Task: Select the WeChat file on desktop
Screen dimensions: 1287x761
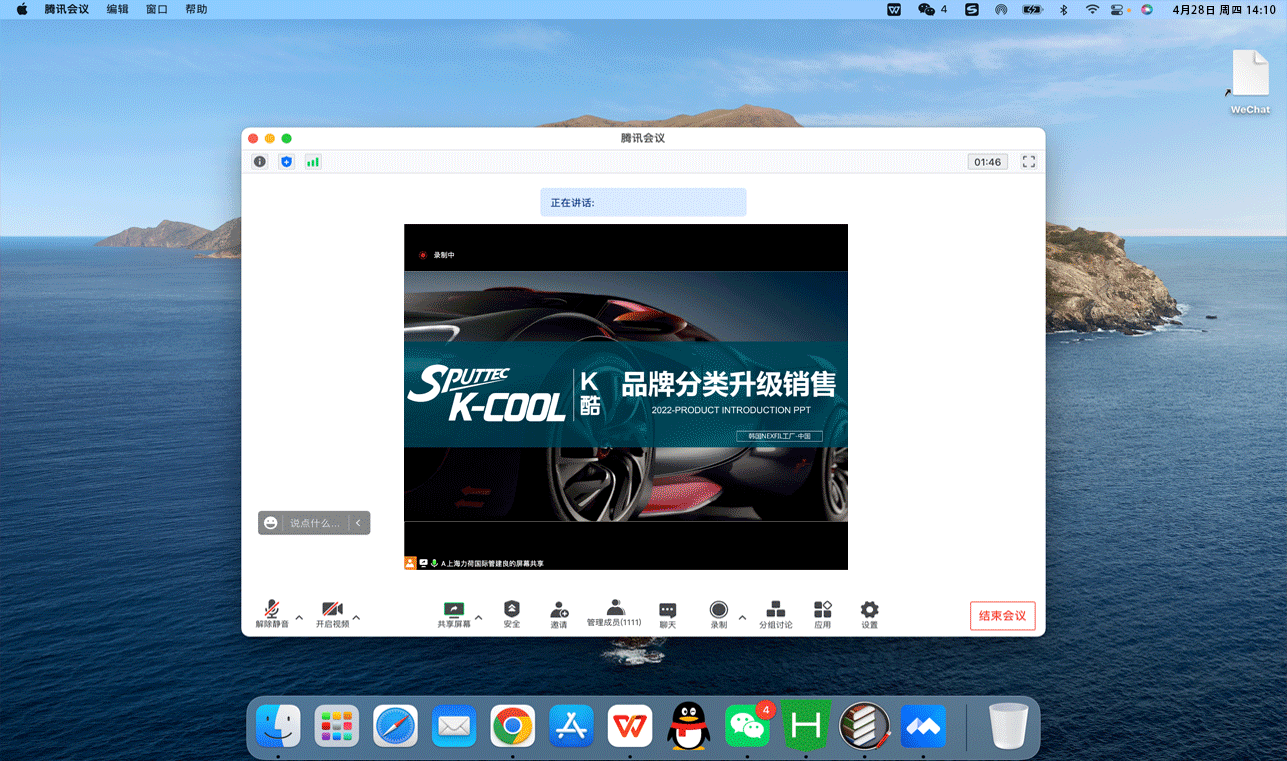Action: pos(1250,82)
